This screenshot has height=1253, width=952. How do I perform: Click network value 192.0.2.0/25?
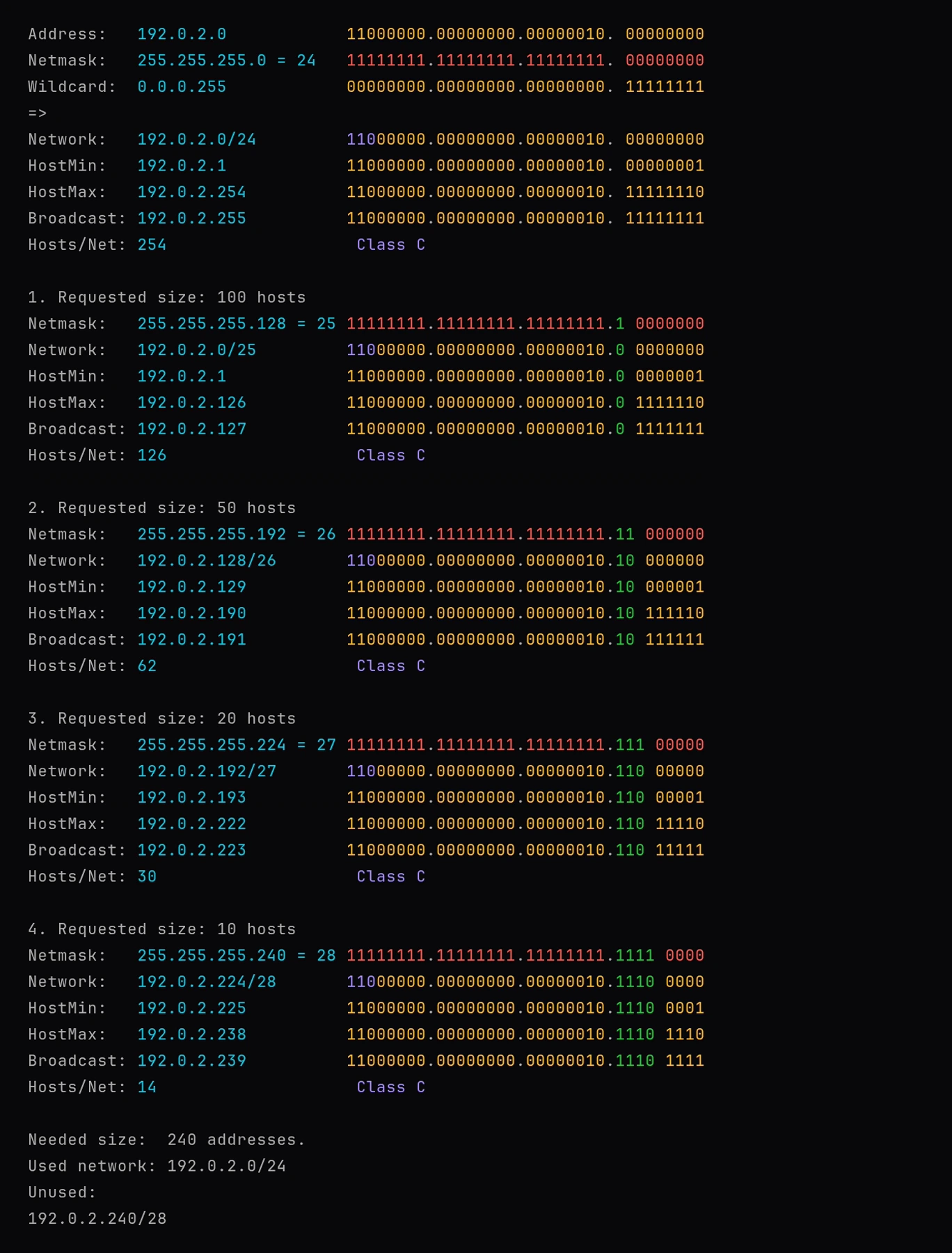tap(197, 350)
